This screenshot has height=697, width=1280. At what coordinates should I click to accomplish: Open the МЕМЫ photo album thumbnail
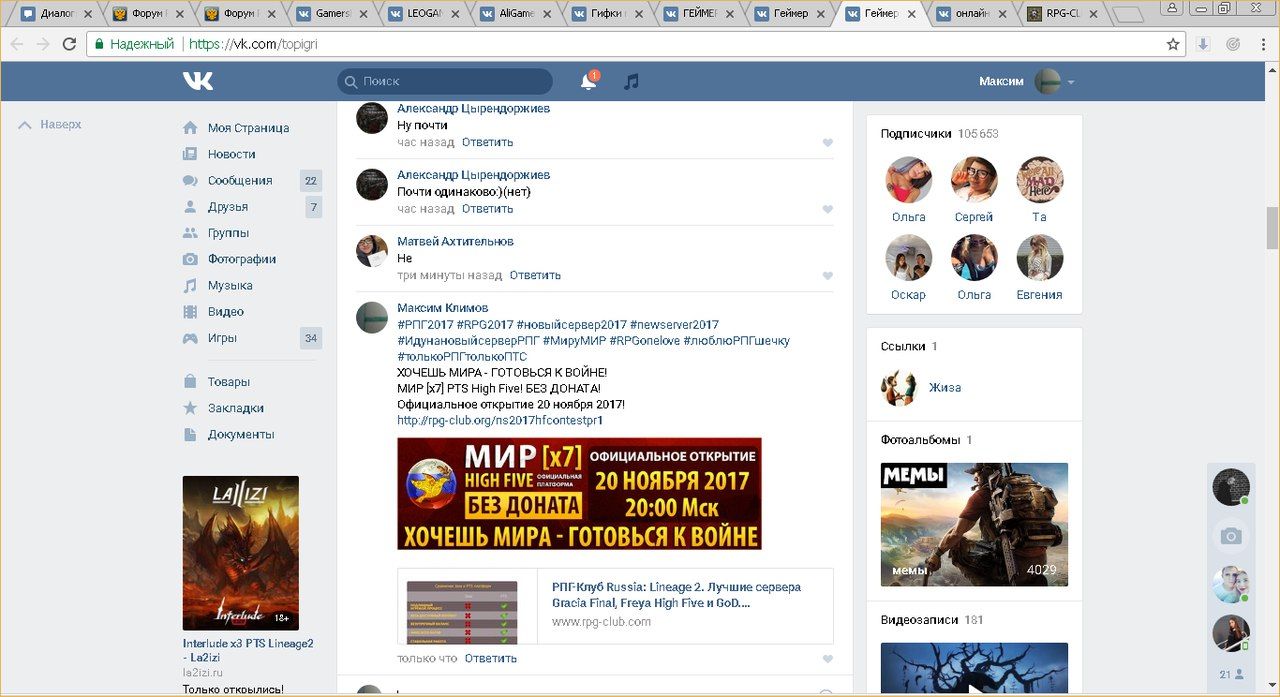(973, 525)
